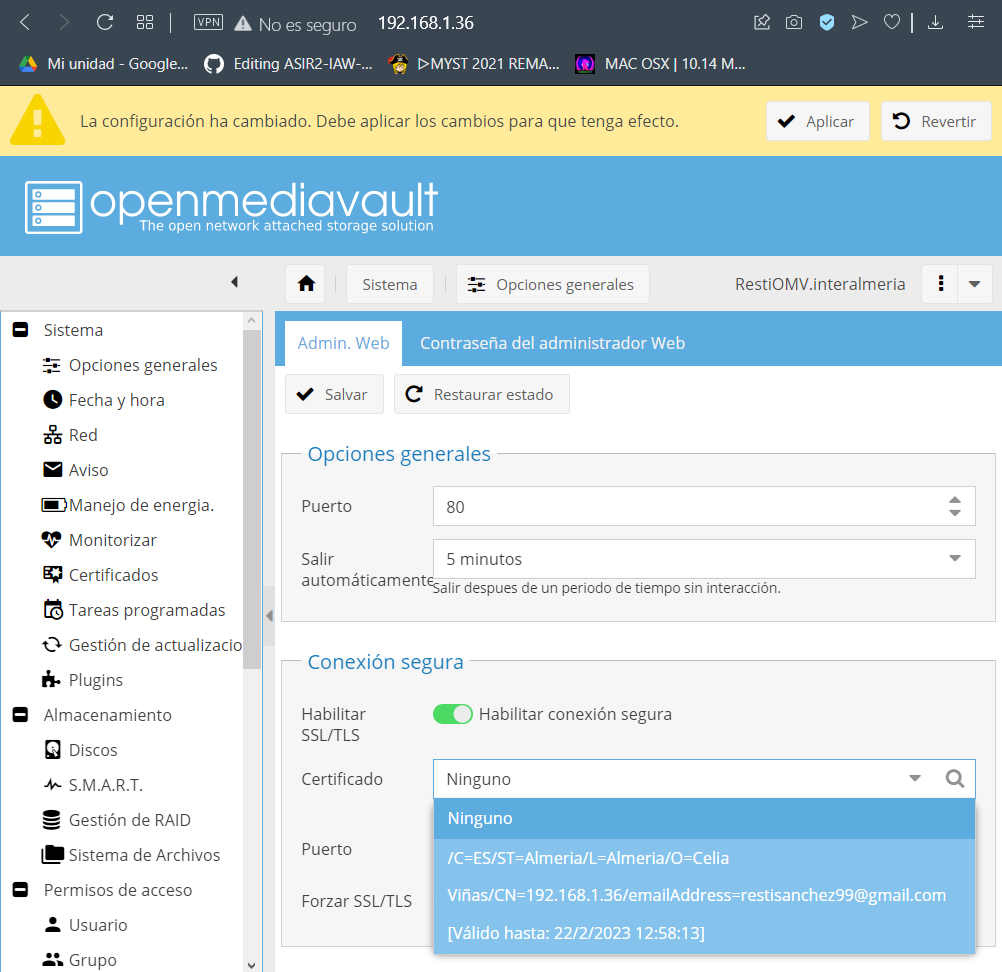The width and height of the screenshot is (1002, 972).
Task: Click the Revertir button
Action: 936,121
